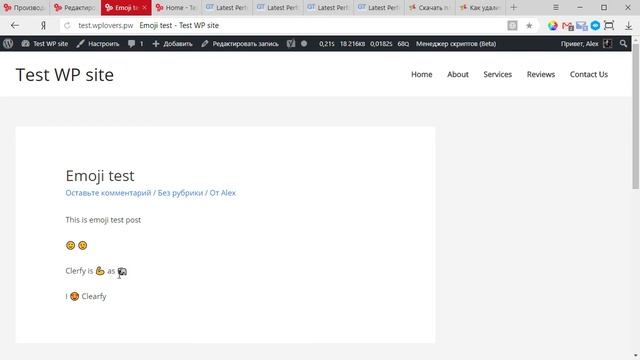Image resolution: width=640 pixels, height=360 pixels.
Task: Open a new tab with the plus button
Action: 513,7
